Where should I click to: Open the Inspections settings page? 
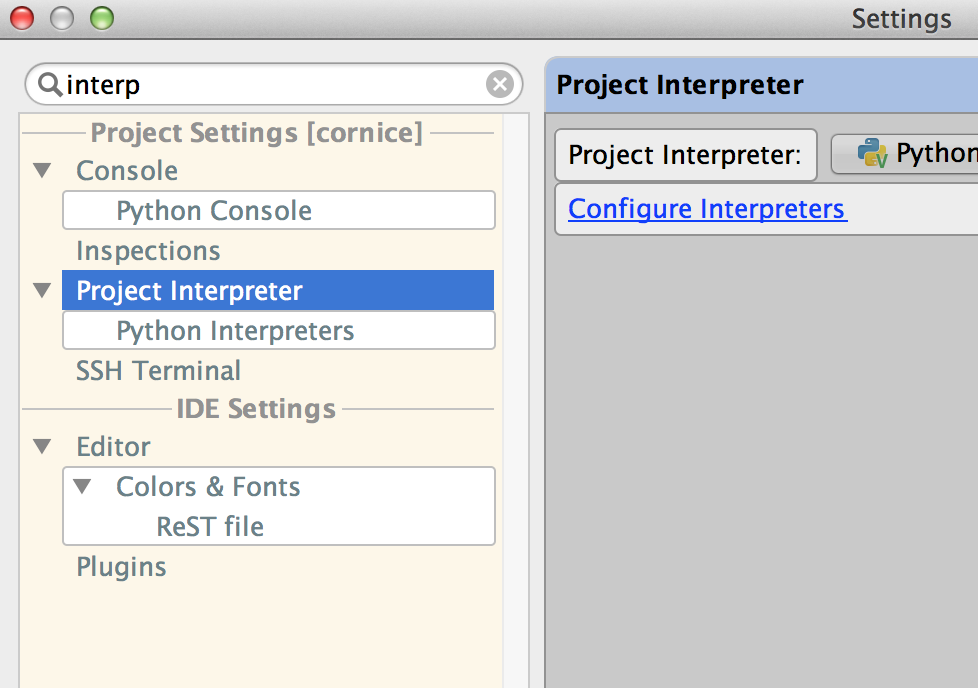[x=148, y=251]
